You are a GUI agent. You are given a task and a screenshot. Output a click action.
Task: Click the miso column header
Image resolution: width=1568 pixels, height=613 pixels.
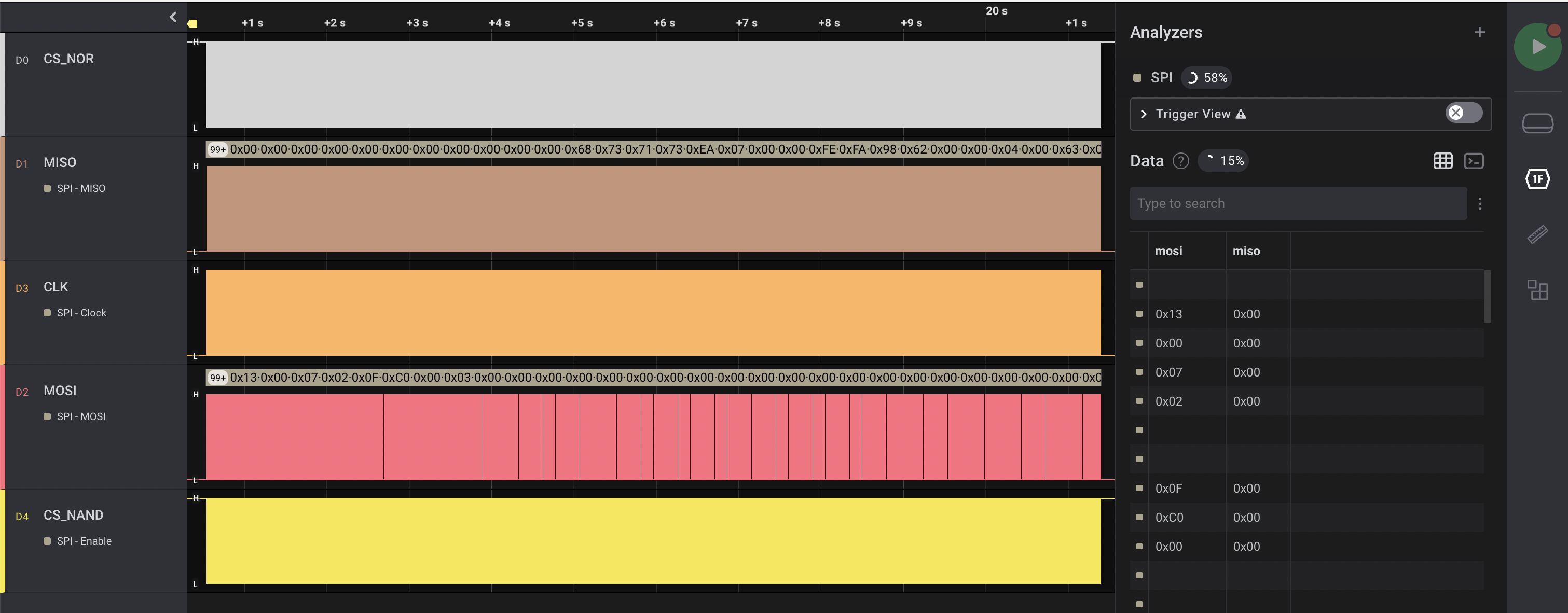pyautogui.click(x=1245, y=251)
